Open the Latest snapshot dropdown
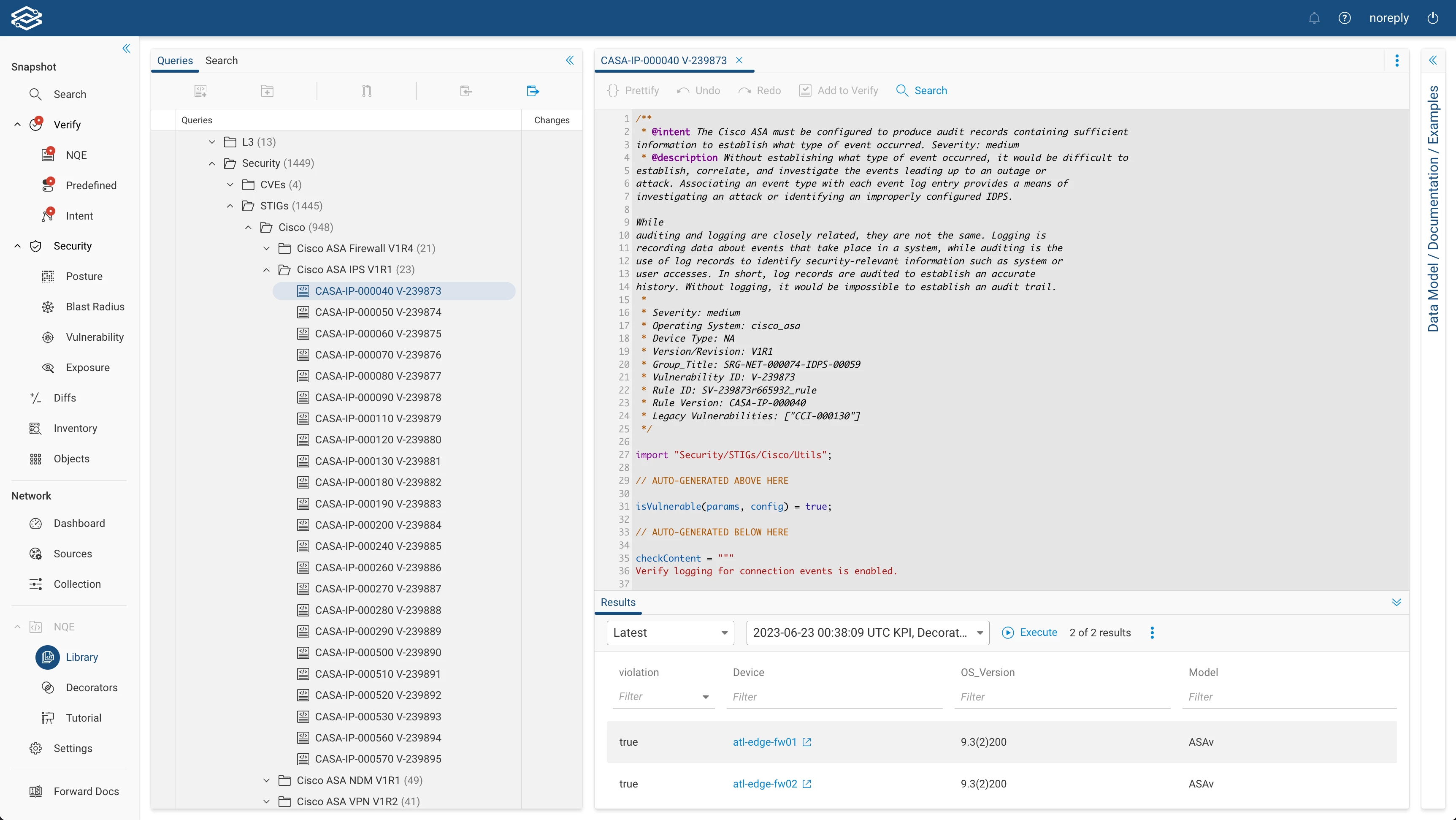1456x820 pixels. [x=670, y=633]
